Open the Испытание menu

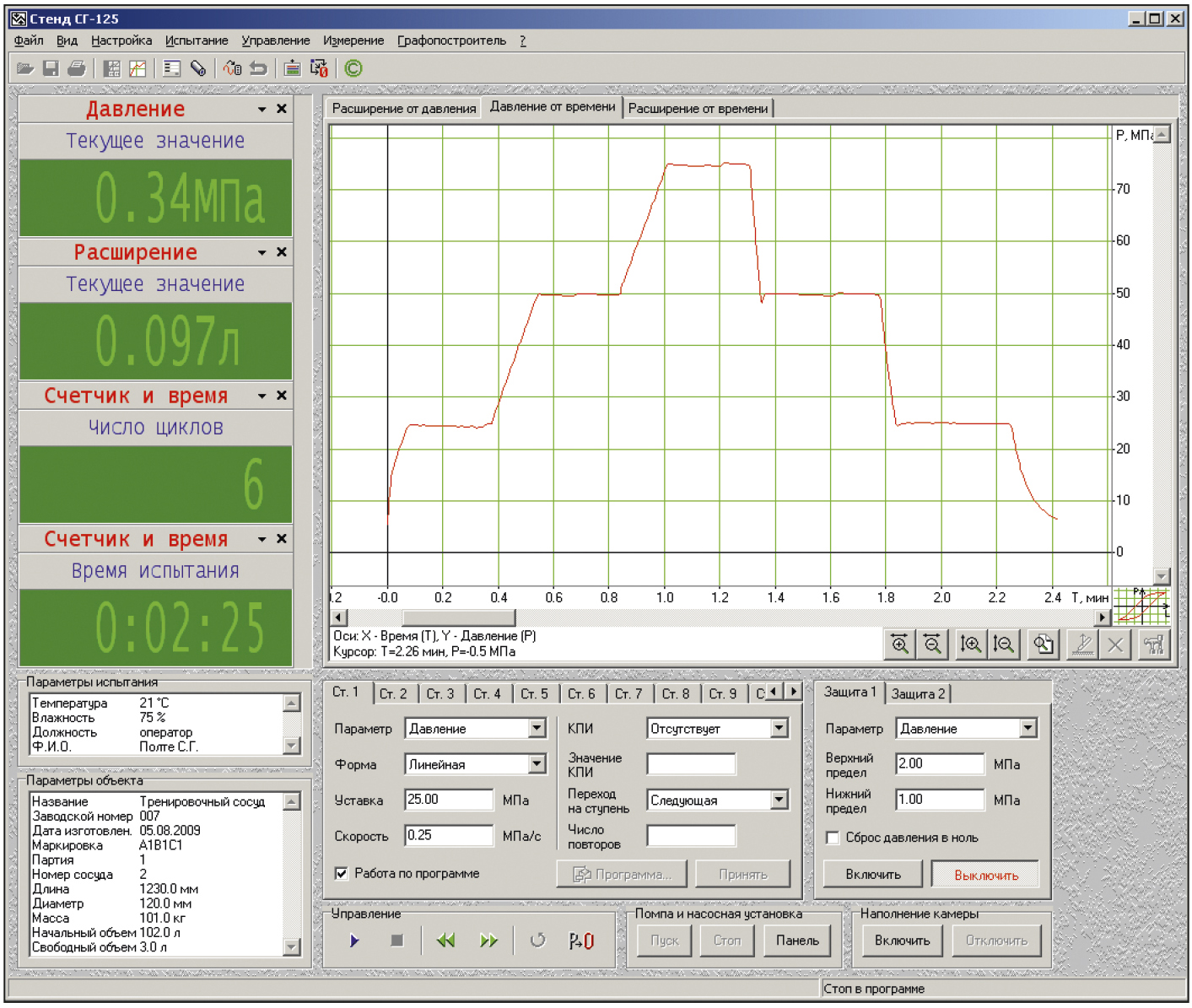pos(197,40)
